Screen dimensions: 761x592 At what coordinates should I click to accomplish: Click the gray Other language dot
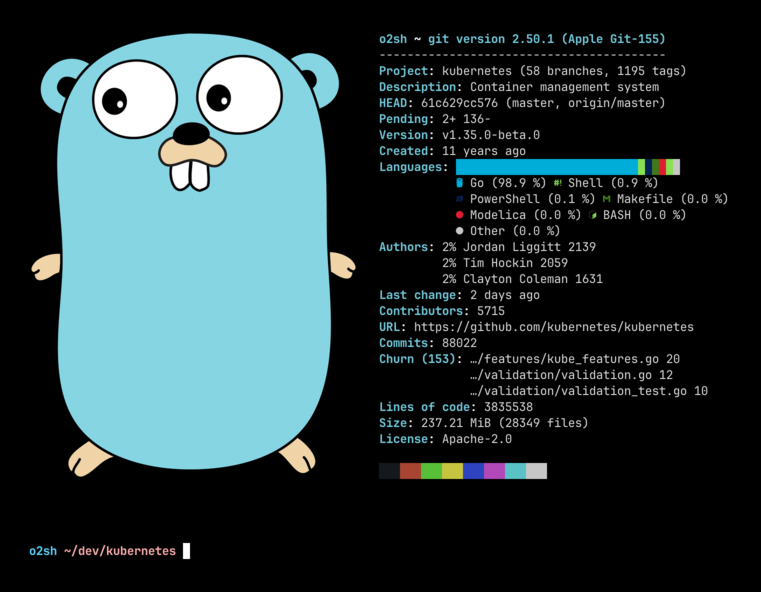[460, 231]
